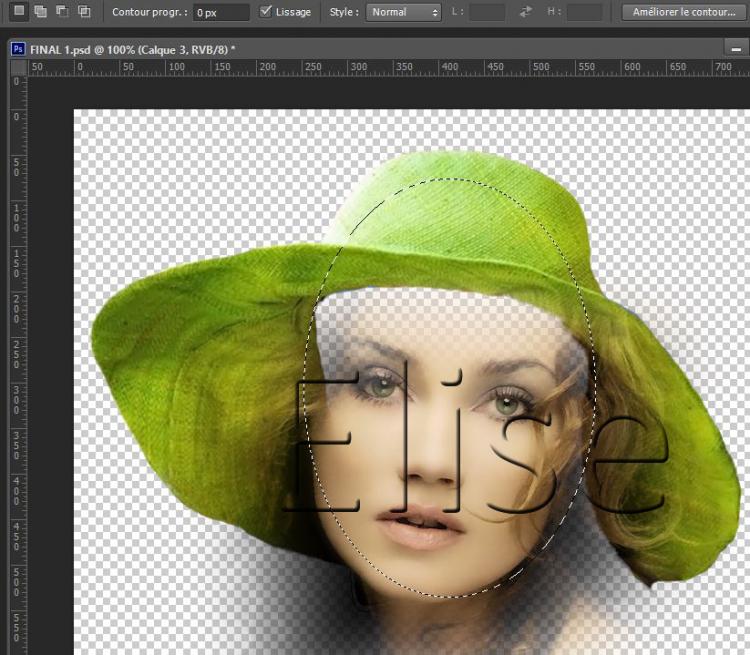The width and height of the screenshot is (750, 655).
Task: Click the ruler origin corner box
Action: tap(18, 67)
